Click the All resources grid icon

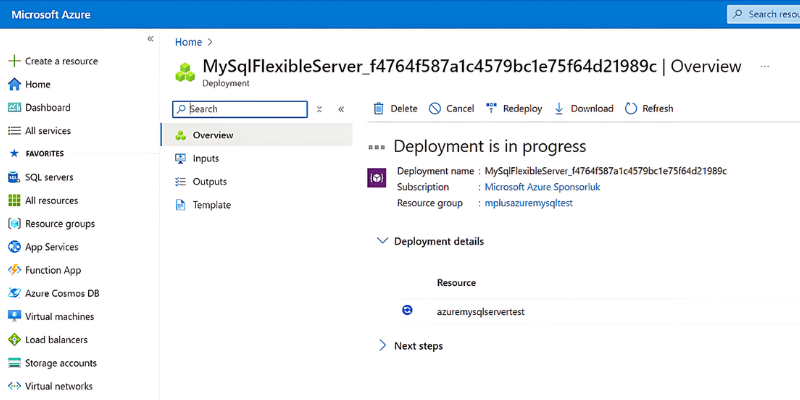[x=14, y=201]
